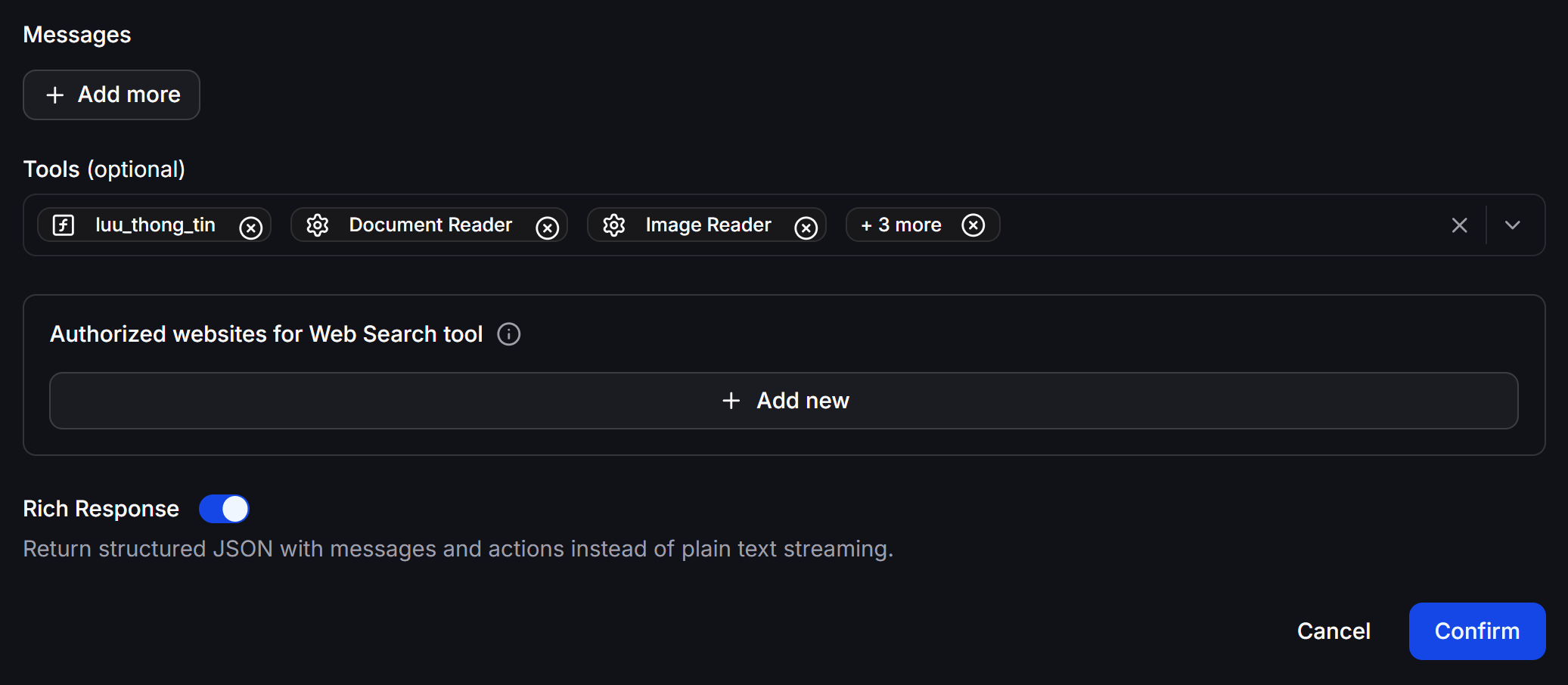Click the Messages heading
The image size is (1568, 685).
(x=77, y=35)
